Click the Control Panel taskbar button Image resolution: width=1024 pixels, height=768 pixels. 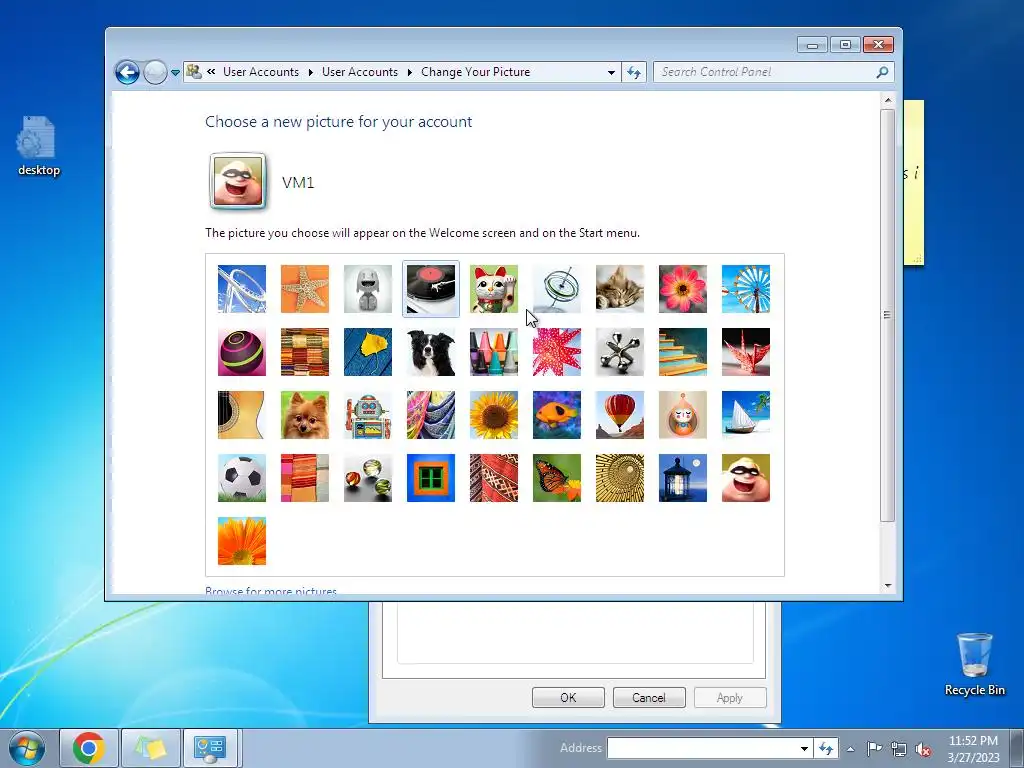(x=211, y=748)
